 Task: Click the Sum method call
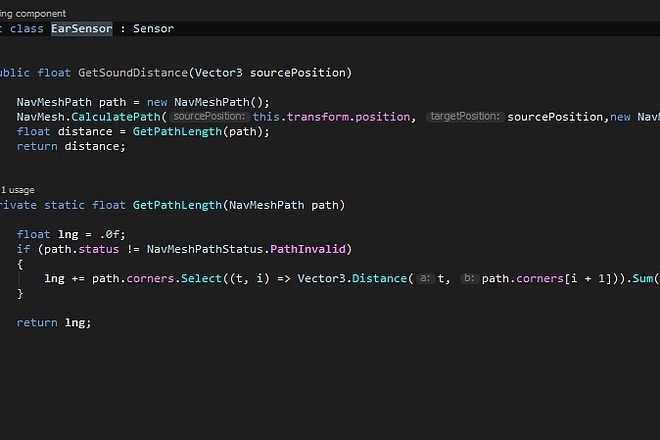coord(642,278)
